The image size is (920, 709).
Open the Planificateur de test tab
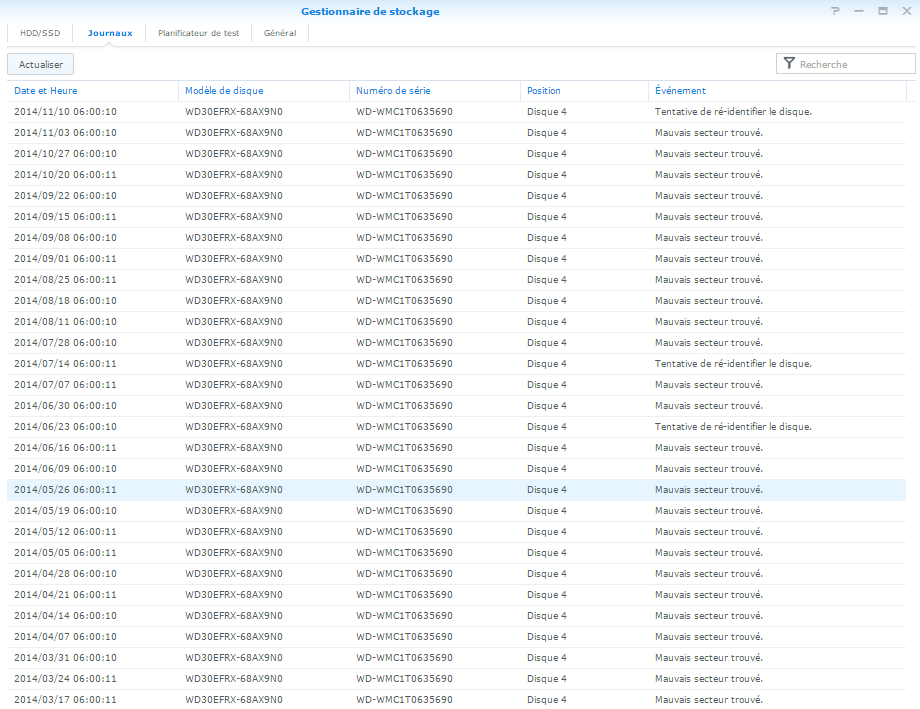coord(198,33)
